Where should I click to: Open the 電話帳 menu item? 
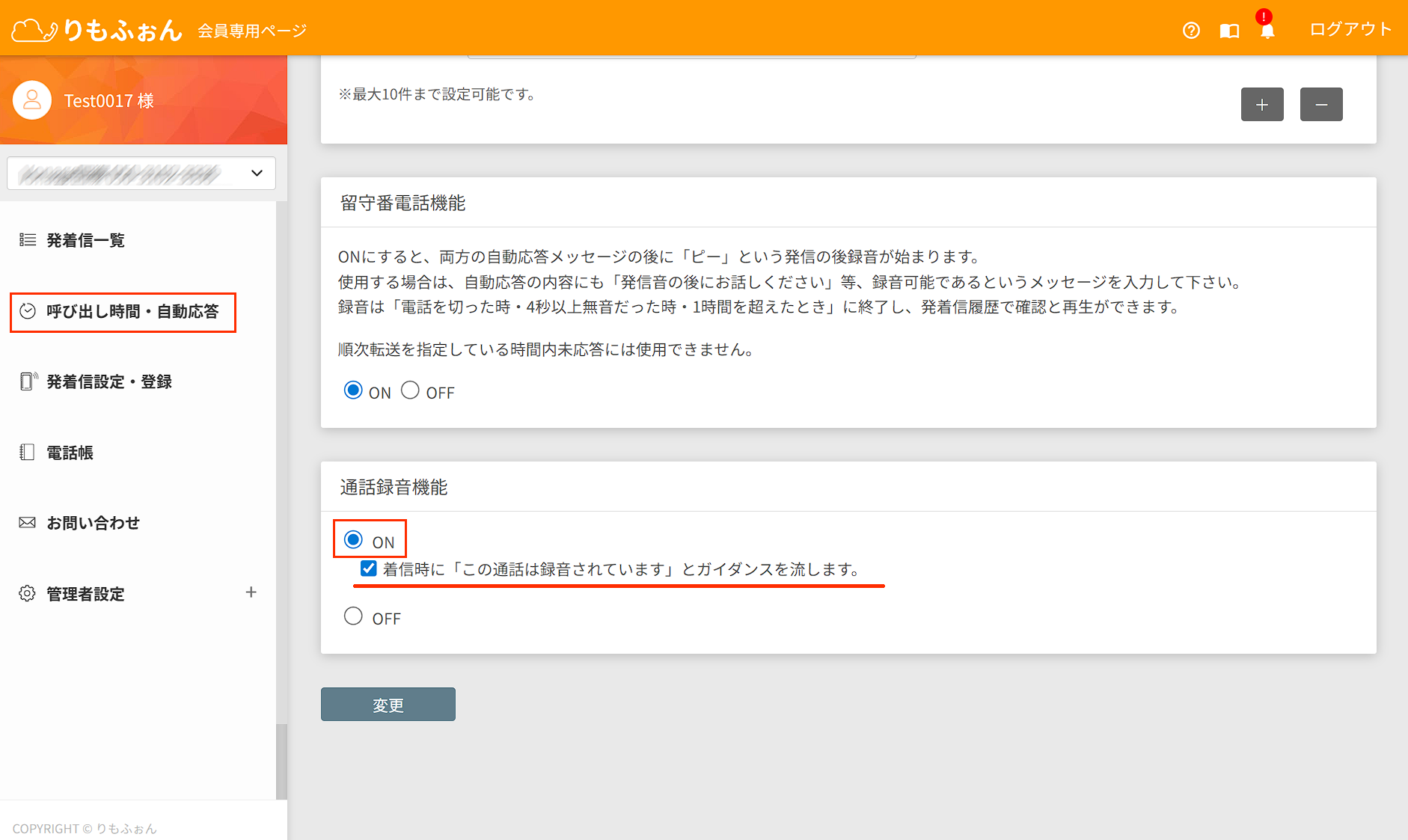point(70,453)
